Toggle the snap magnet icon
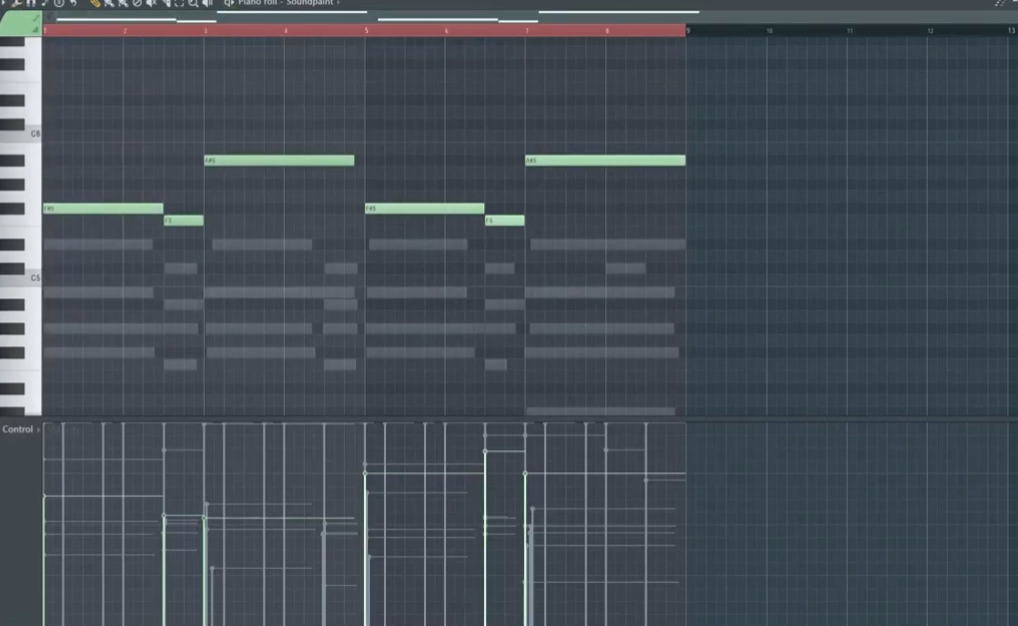The image size is (1018, 626). 31,3
